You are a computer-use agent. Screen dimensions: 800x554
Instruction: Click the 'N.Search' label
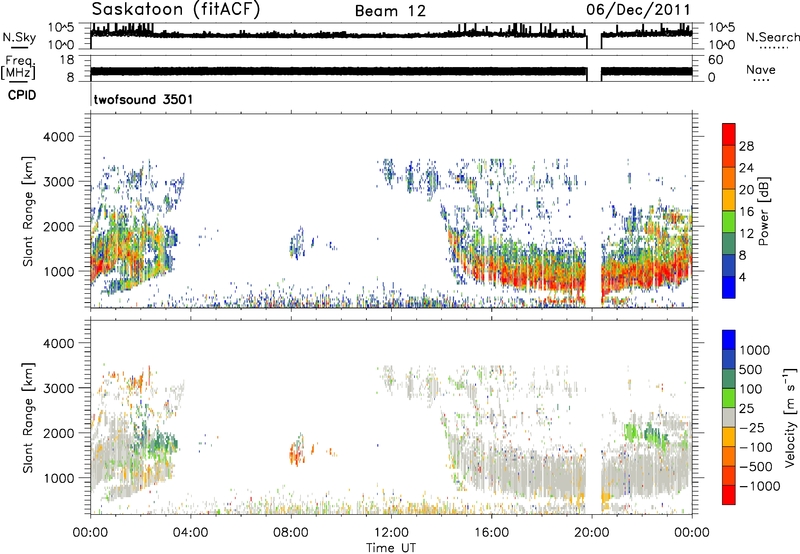coord(772,37)
